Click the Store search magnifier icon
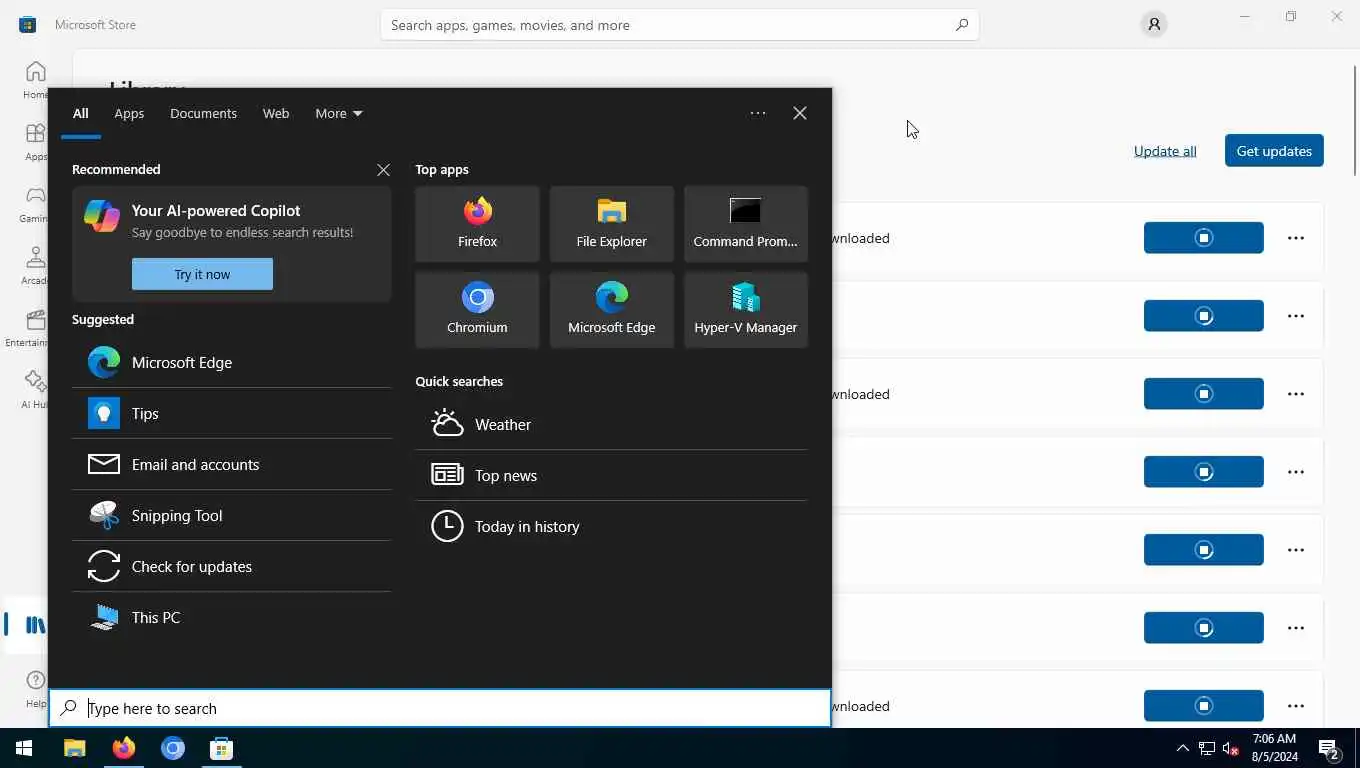The image size is (1360, 768). tap(962, 25)
